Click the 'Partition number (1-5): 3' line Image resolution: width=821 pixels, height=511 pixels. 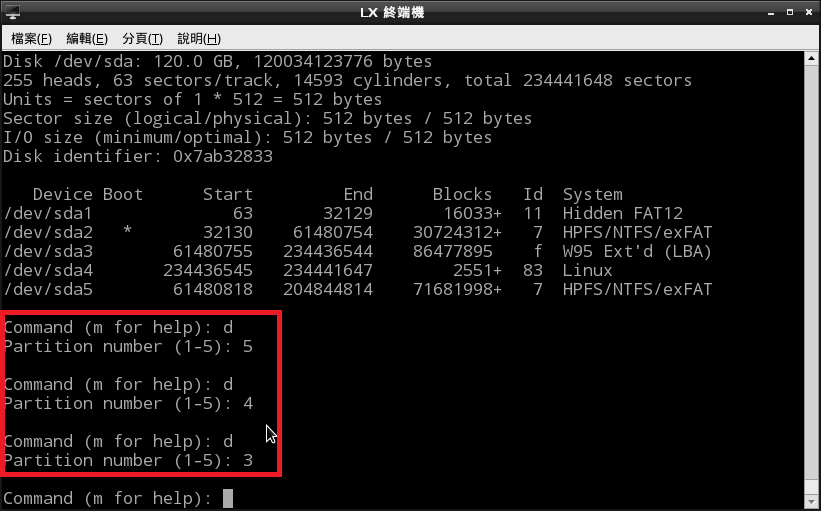click(128, 460)
